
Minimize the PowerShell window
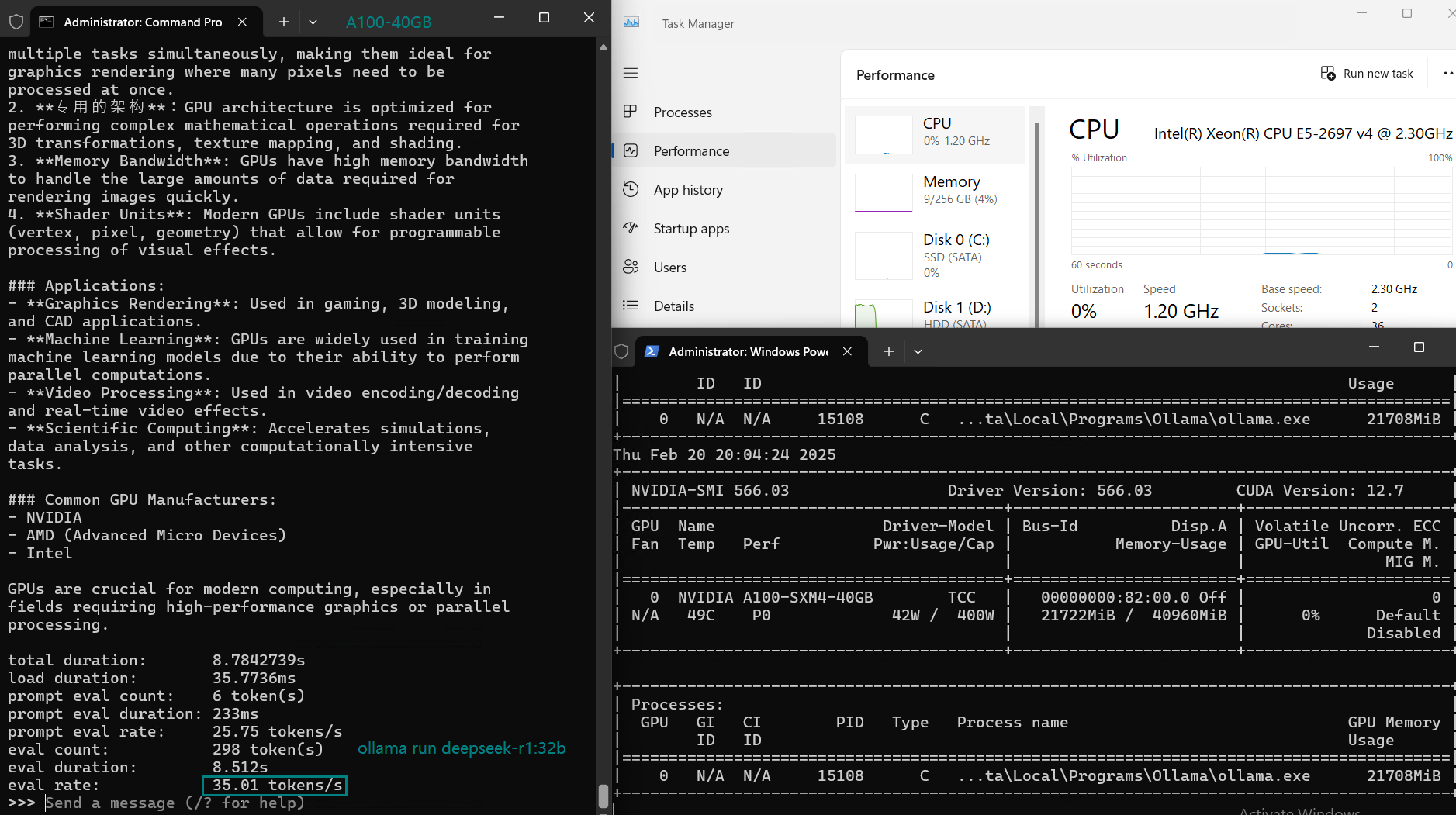(1374, 347)
